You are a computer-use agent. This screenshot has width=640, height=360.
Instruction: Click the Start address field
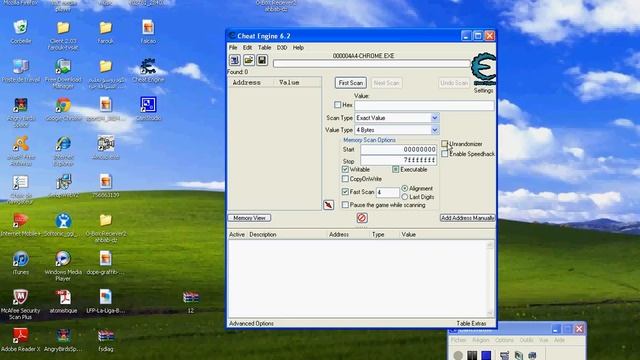(398, 149)
